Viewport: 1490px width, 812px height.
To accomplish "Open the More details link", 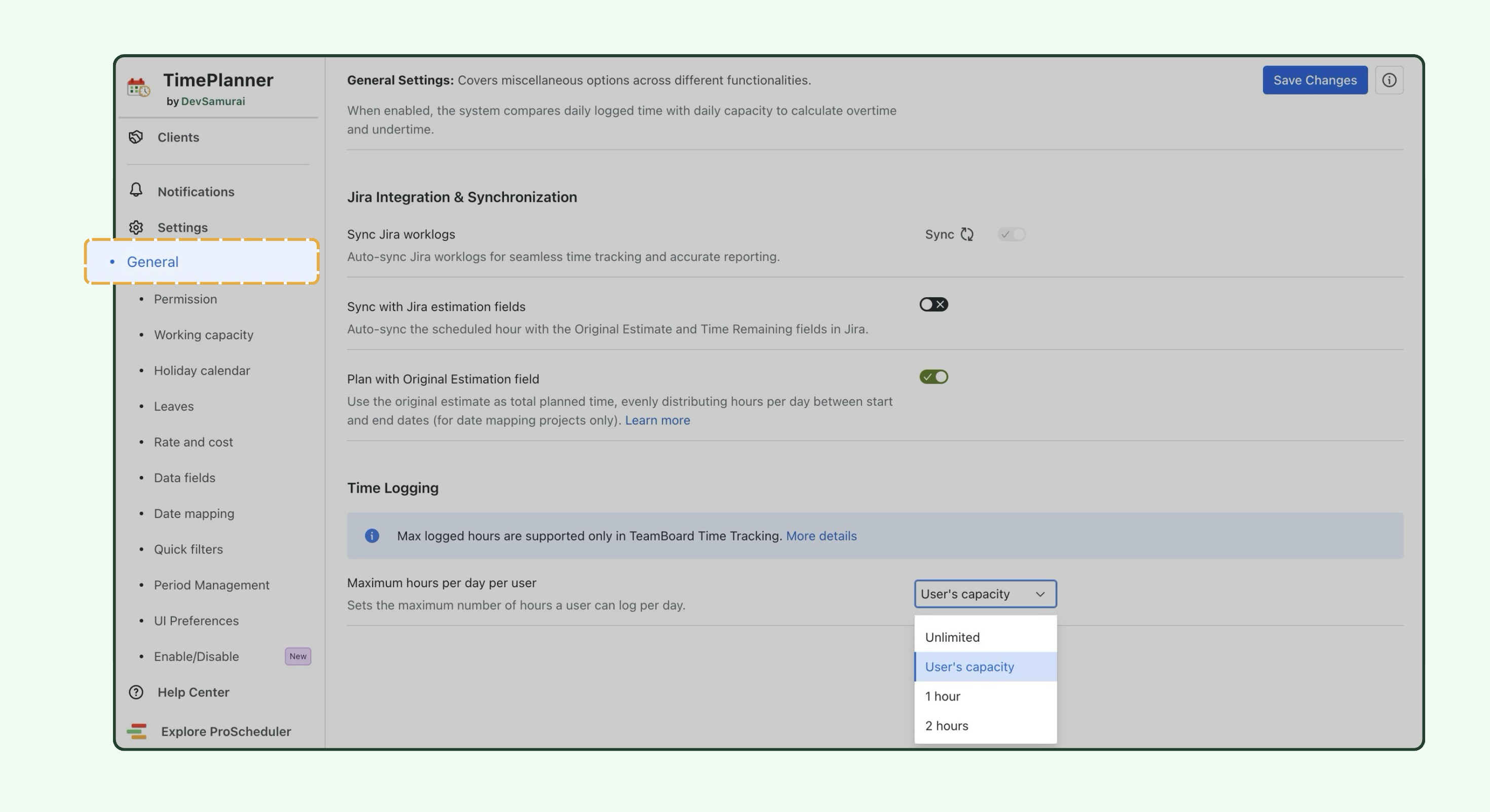I will [821, 536].
